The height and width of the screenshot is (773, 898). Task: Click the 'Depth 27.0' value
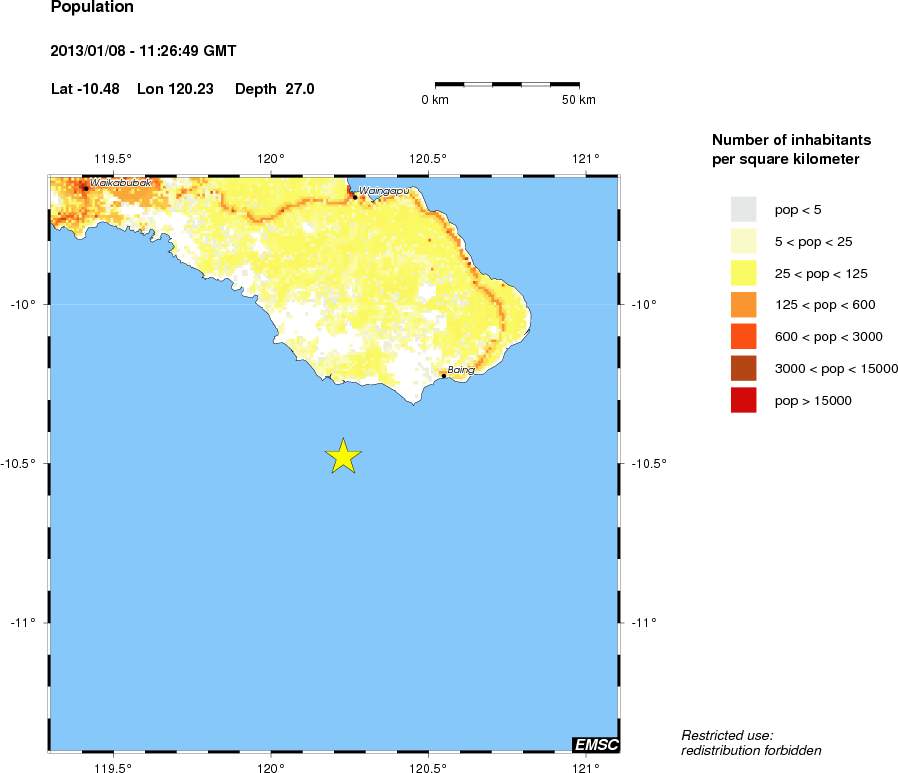pos(274,89)
